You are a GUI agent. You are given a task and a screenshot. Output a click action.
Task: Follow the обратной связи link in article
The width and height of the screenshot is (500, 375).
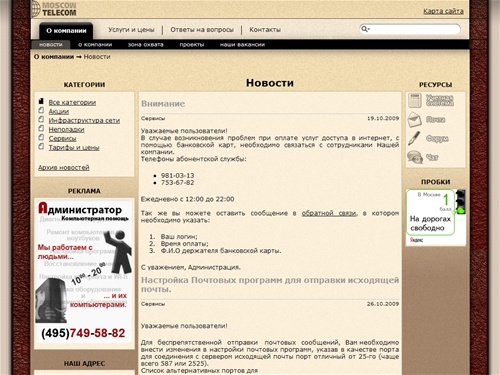[329, 213]
